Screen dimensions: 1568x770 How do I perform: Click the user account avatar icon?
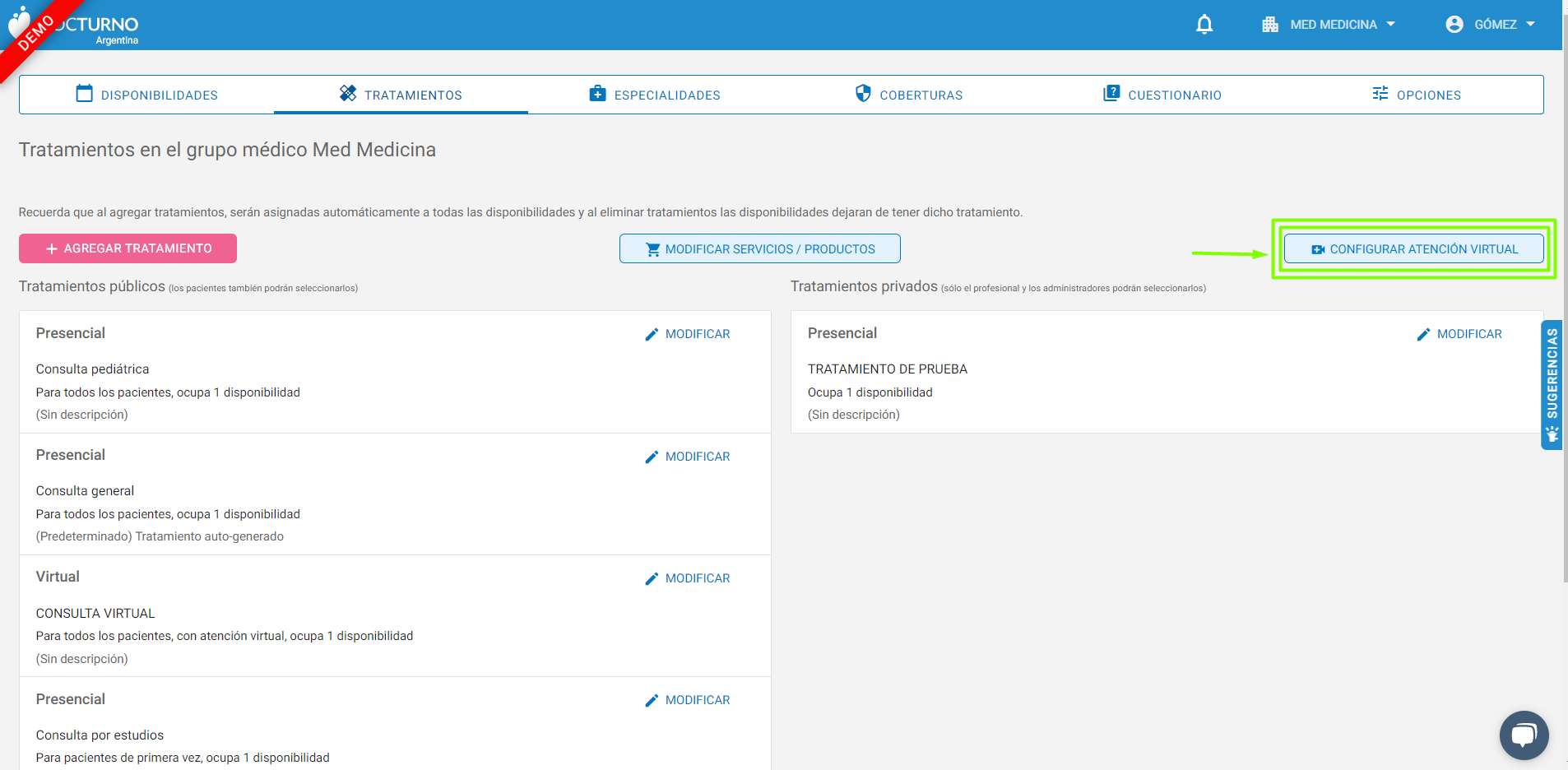point(1454,25)
